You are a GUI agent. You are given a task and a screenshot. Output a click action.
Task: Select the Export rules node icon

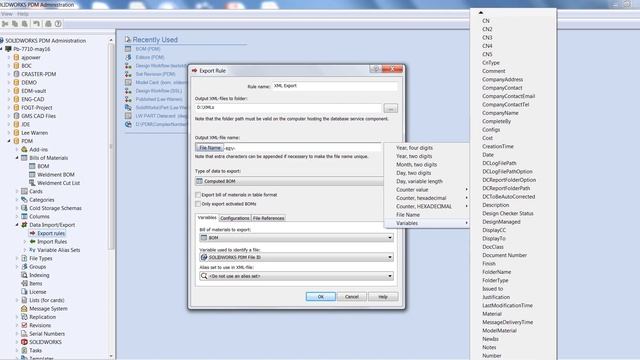click(x=32, y=233)
